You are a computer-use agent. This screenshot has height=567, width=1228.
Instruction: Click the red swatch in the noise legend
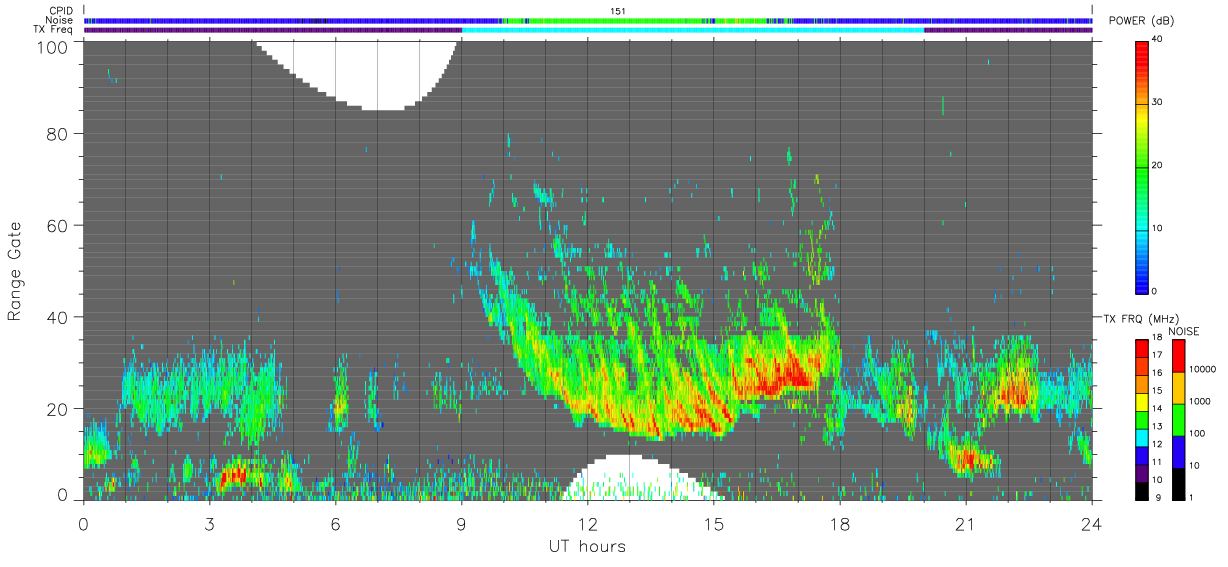1178,356
